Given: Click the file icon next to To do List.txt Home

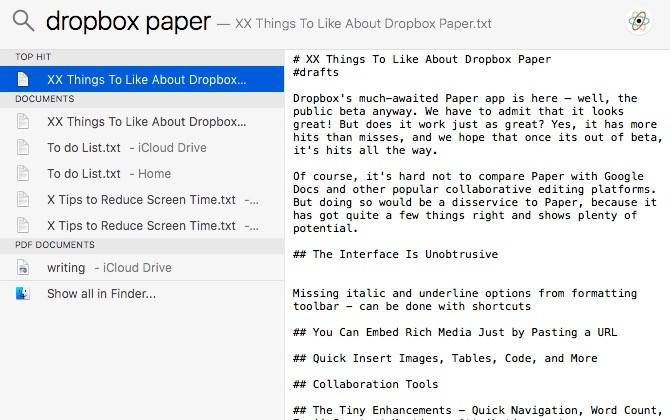Looking at the screenshot, I should pyautogui.click(x=23, y=174).
